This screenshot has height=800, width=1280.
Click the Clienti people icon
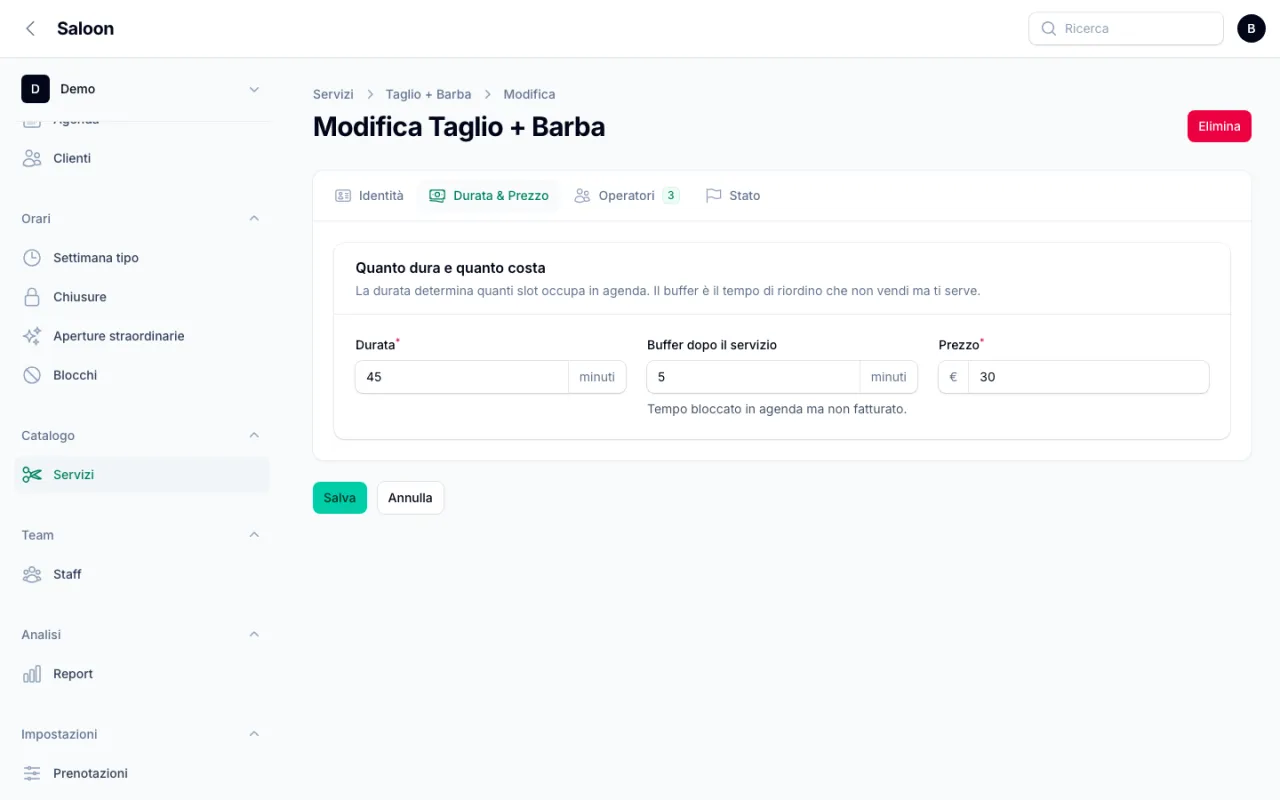[x=32, y=158]
